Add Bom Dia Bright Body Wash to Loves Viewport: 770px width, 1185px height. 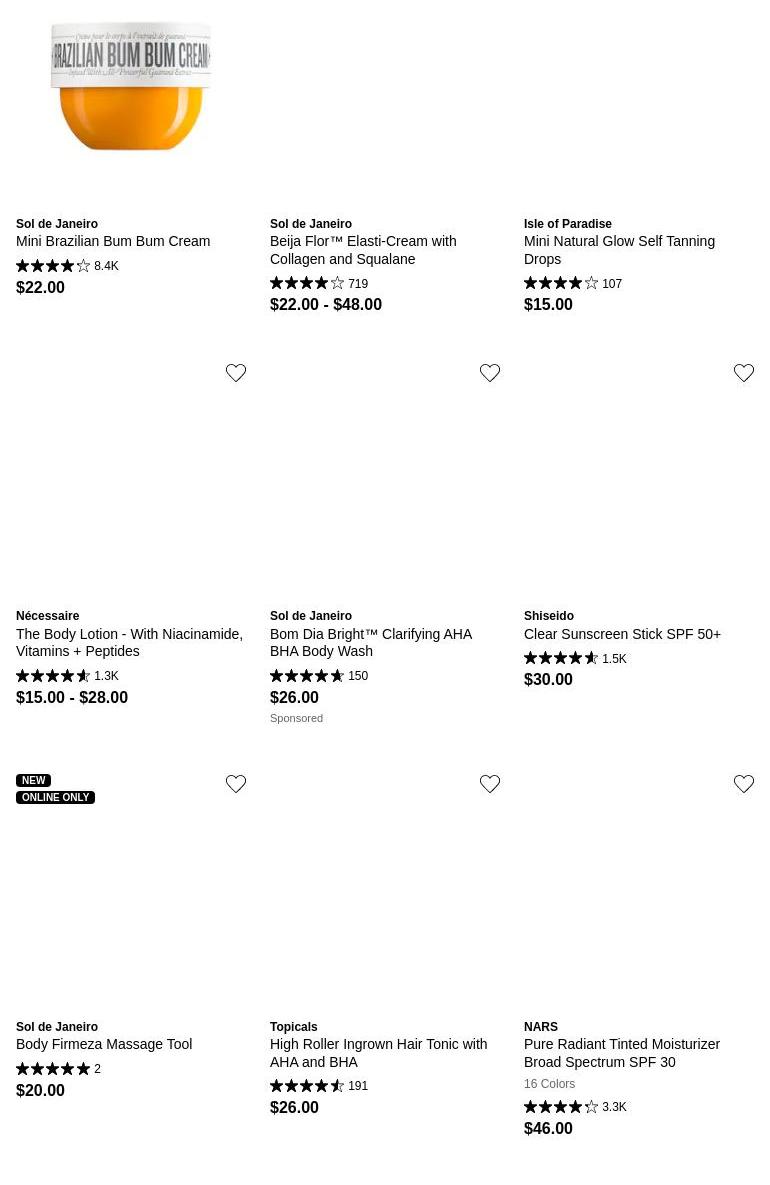(490, 373)
